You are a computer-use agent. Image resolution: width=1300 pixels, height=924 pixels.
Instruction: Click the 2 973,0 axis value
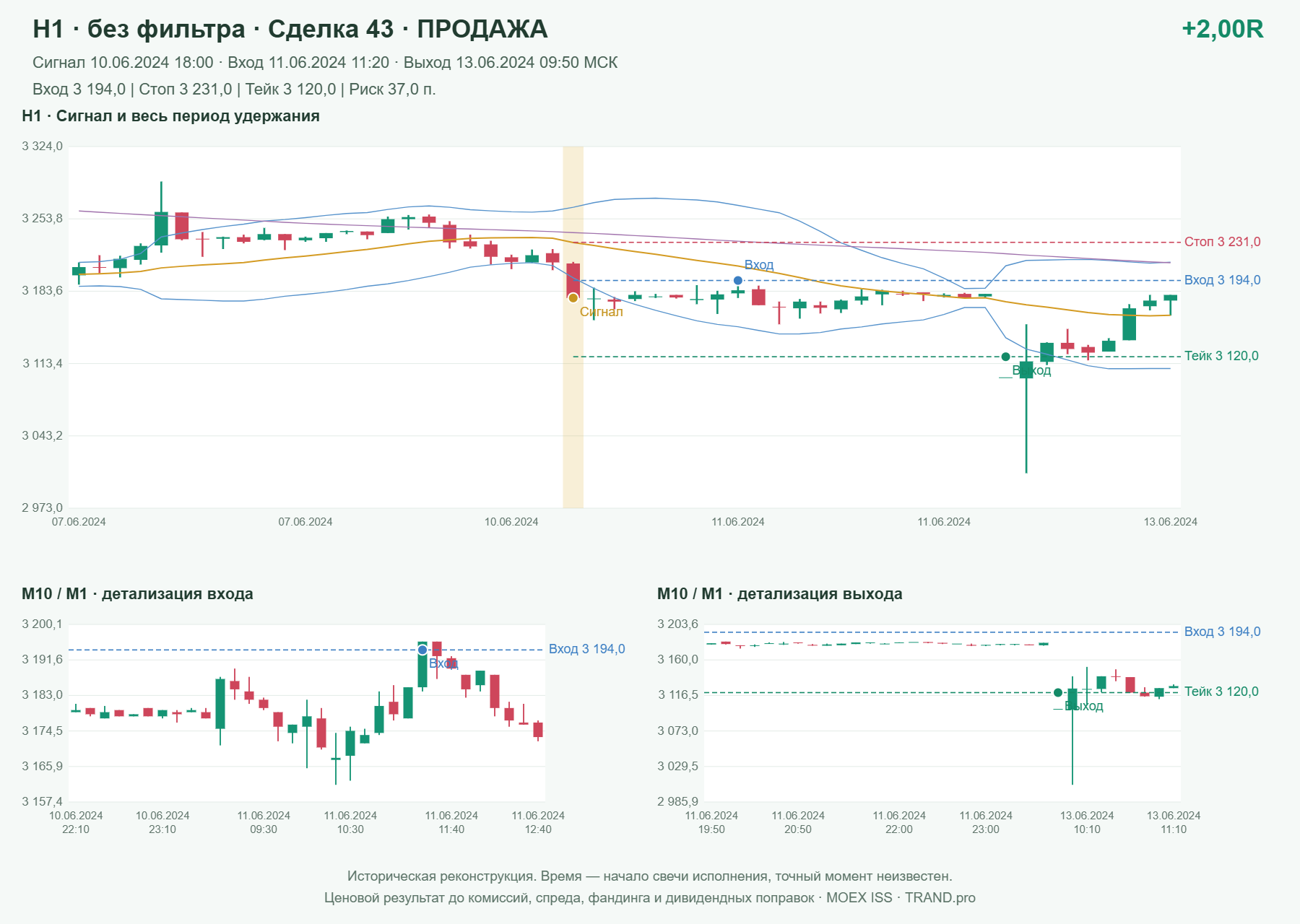(42, 507)
